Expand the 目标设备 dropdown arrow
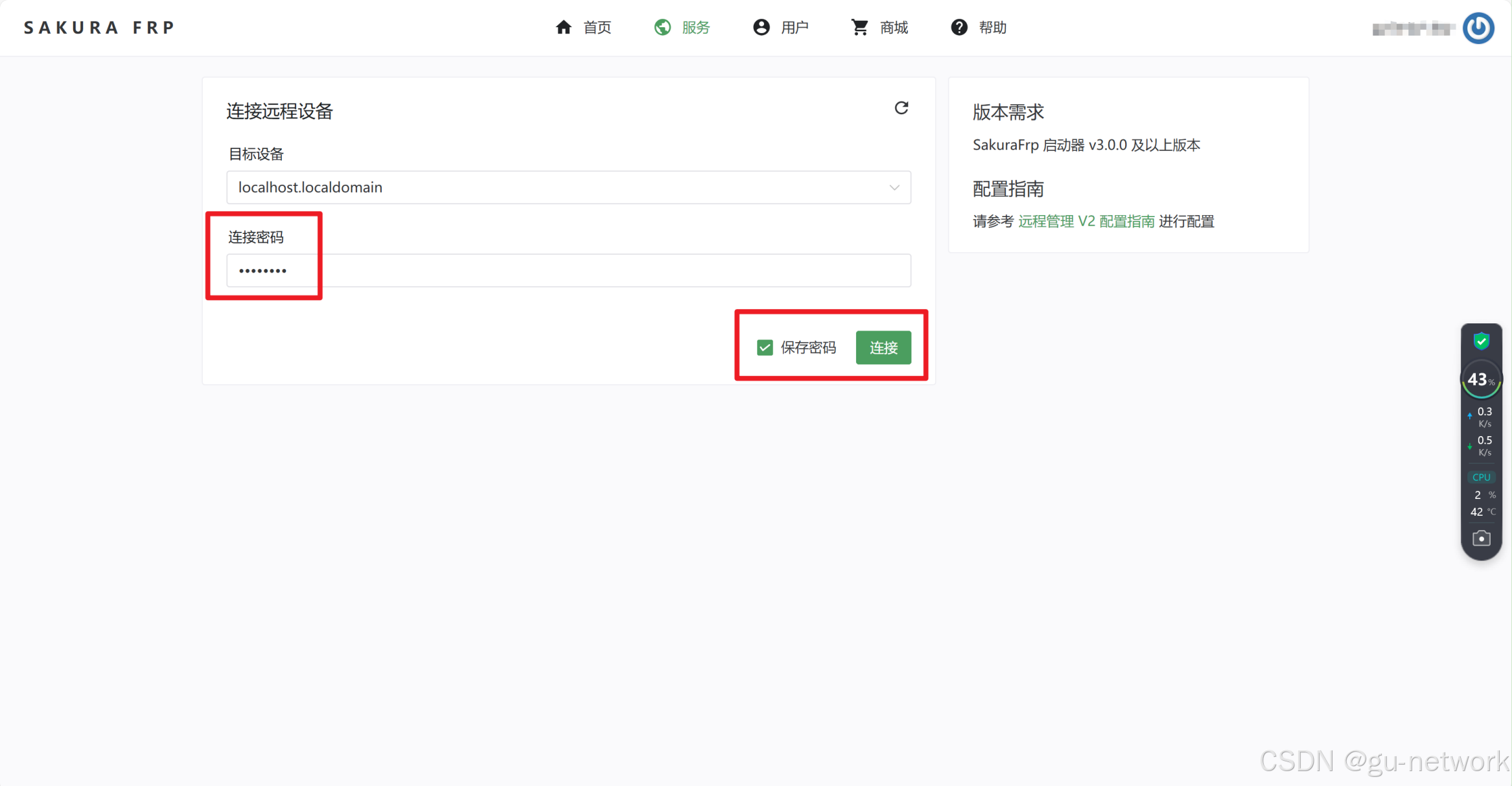Viewport: 1512px width, 786px height. click(x=894, y=187)
